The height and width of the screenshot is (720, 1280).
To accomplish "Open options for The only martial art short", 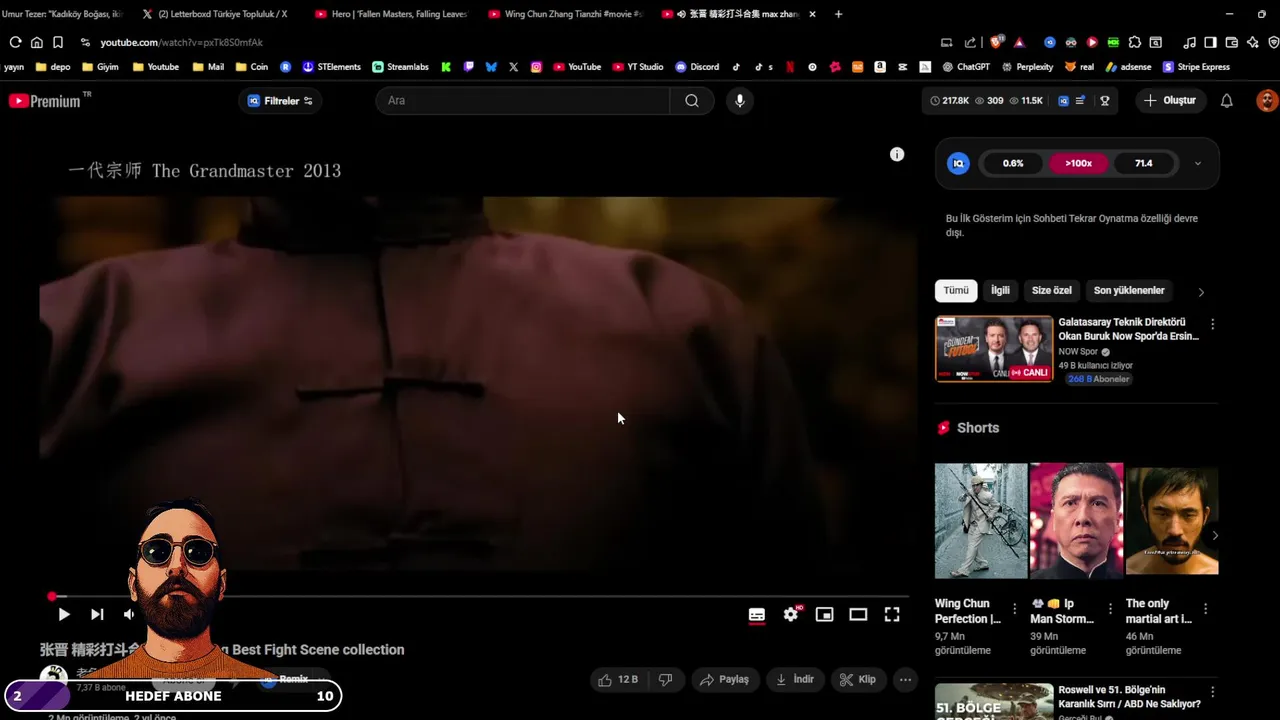I will point(1205,609).
